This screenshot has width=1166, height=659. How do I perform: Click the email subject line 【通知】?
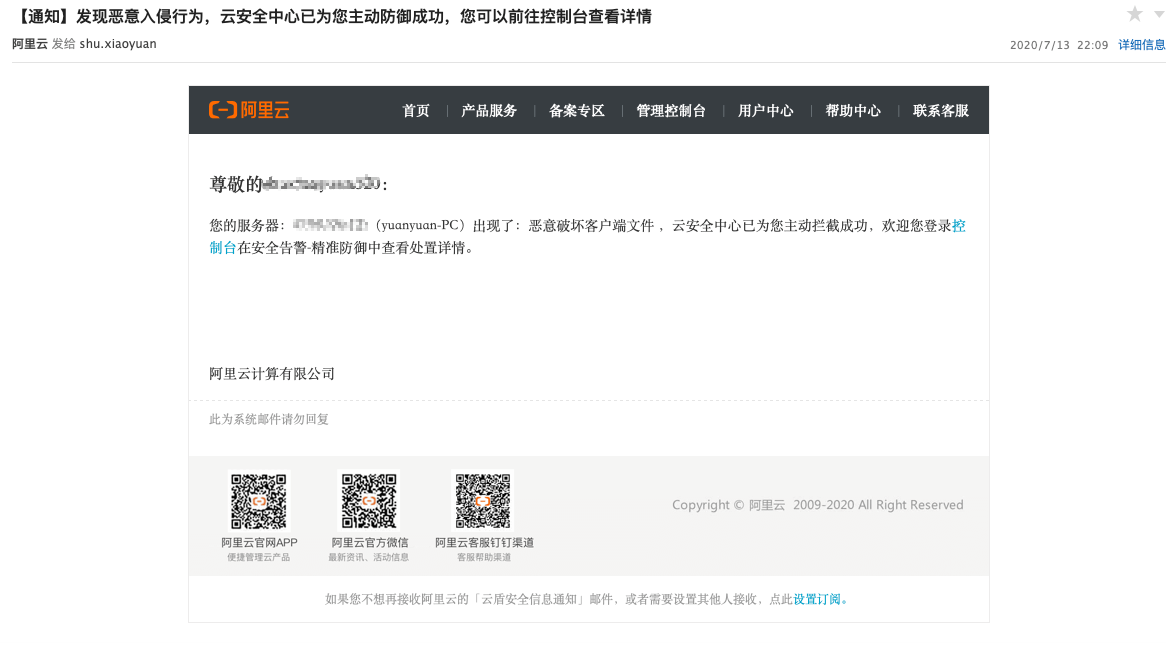[x=332, y=16]
